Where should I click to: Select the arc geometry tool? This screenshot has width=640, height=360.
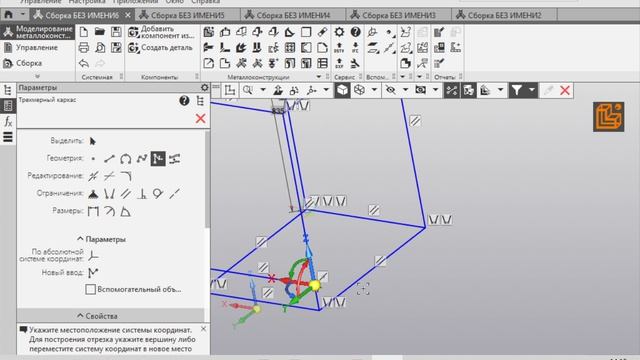126,158
